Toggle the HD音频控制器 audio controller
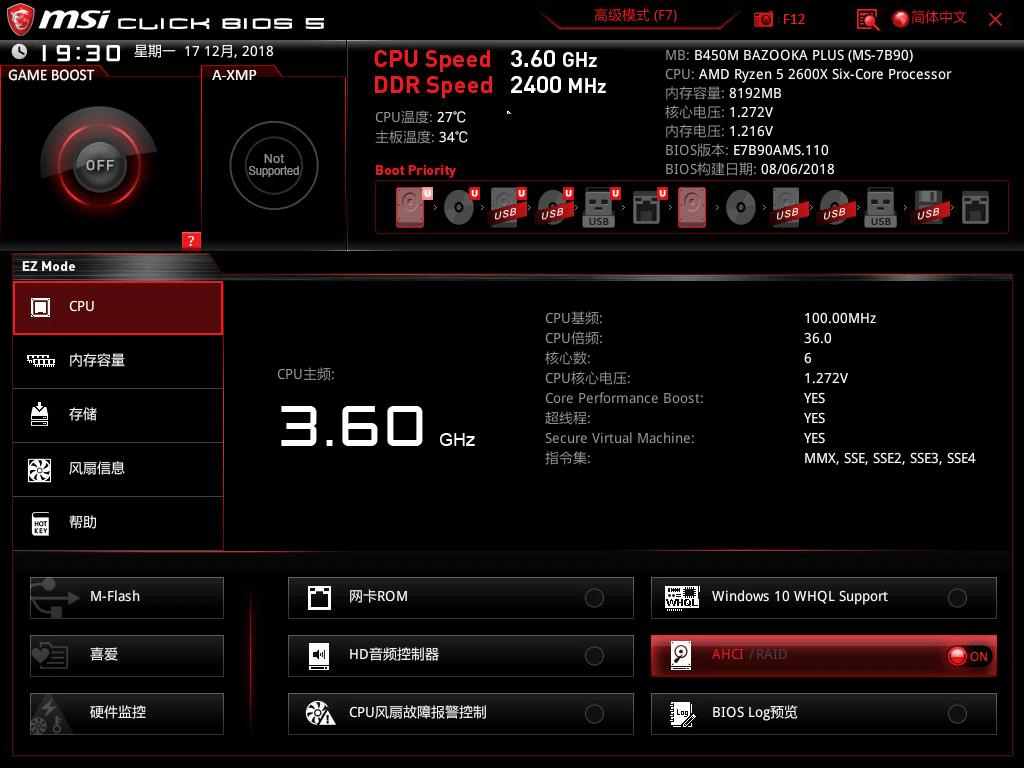The height and width of the screenshot is (768, 1024). [x=595, y=655]
